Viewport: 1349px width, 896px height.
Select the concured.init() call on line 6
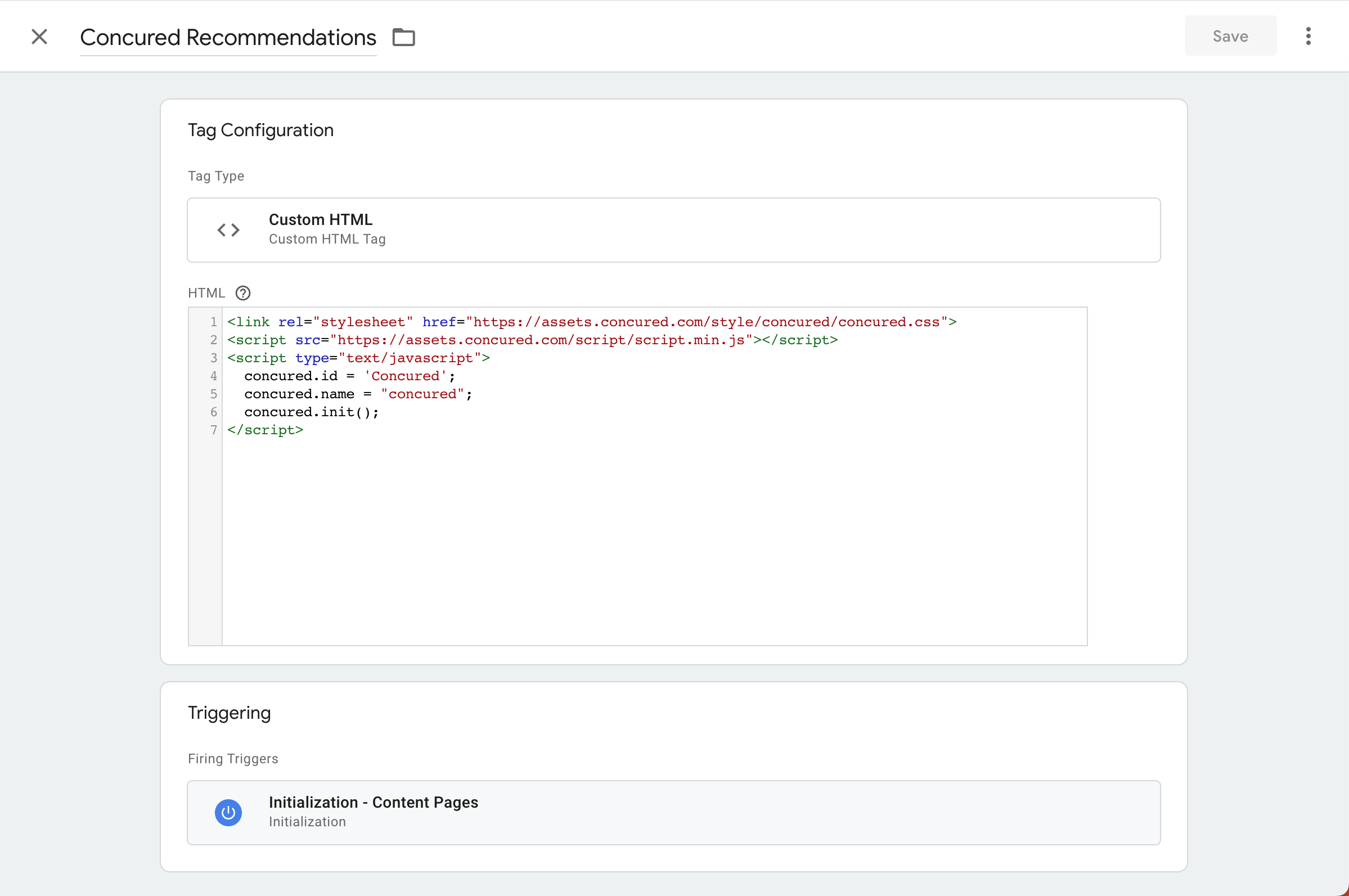pyautogui.click(x=311, y=411)
